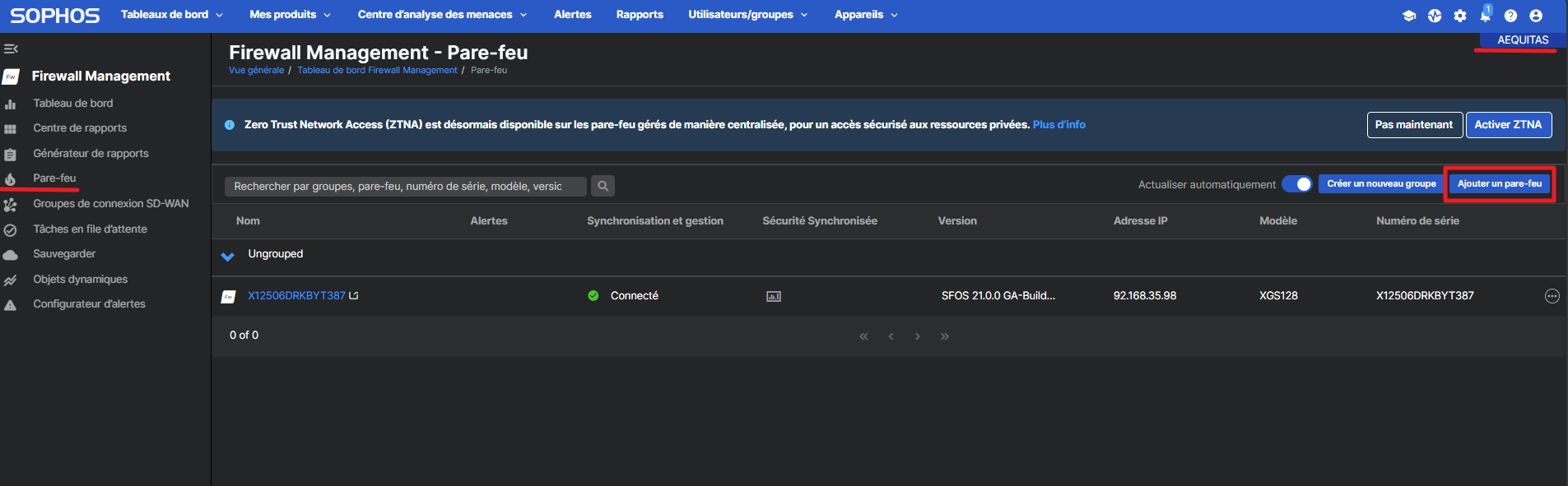The width and height of the screenshot is (1568, 486).
Task: Click the Pas maintenant button
Action: pos(1414,125)
